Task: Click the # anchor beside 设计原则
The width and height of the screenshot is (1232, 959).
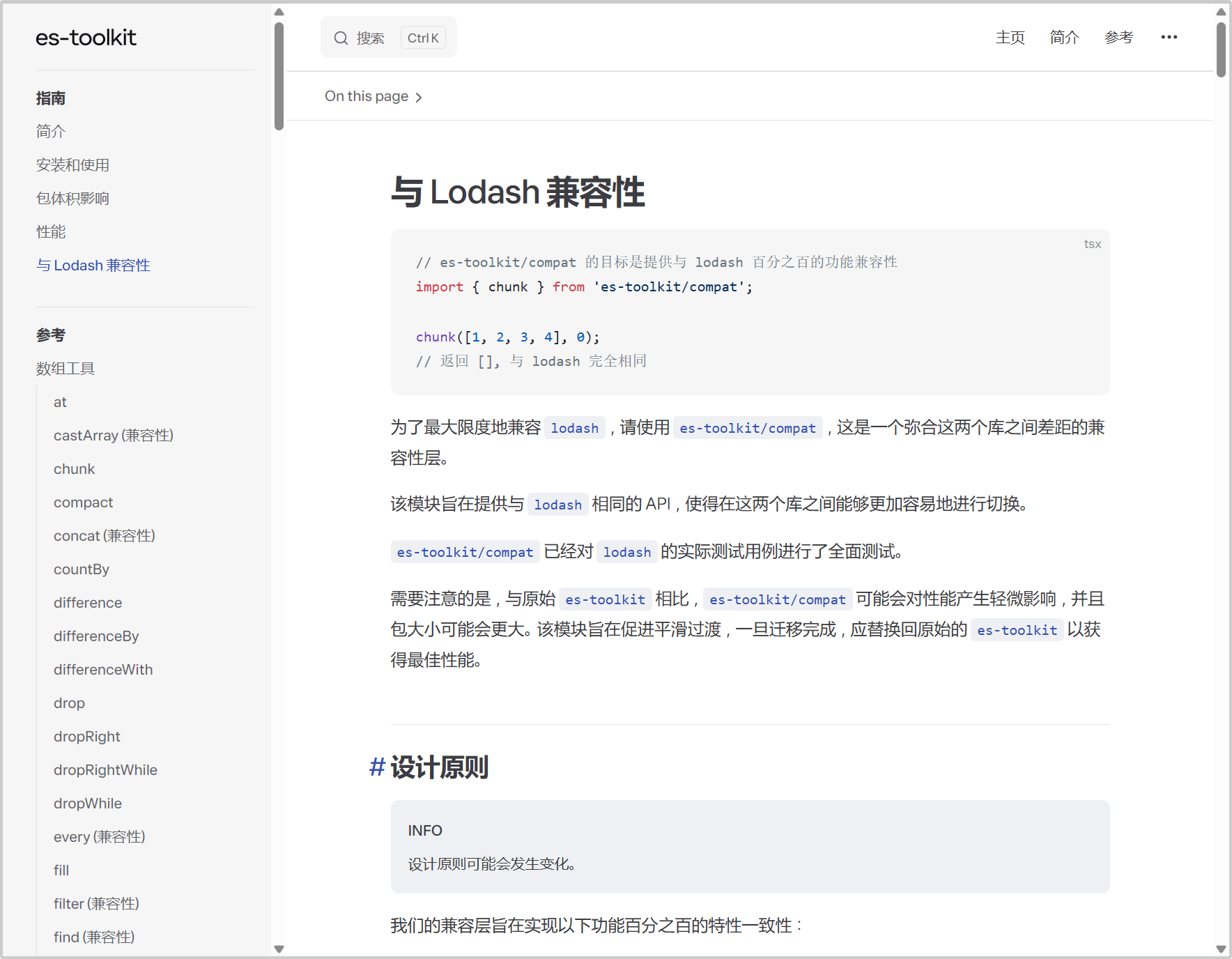Action: click(x=377, y=767)
